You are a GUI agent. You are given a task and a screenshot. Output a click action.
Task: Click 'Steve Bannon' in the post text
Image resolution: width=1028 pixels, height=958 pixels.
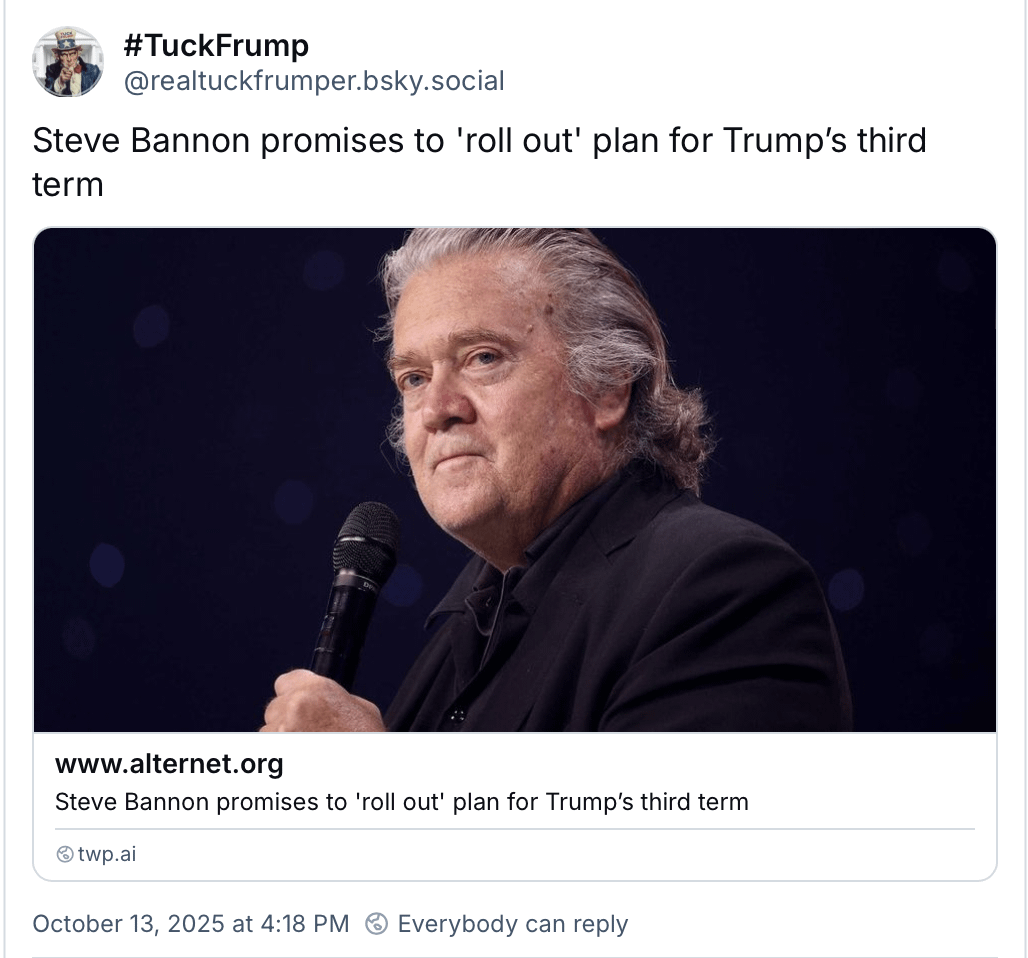[141, 140]
